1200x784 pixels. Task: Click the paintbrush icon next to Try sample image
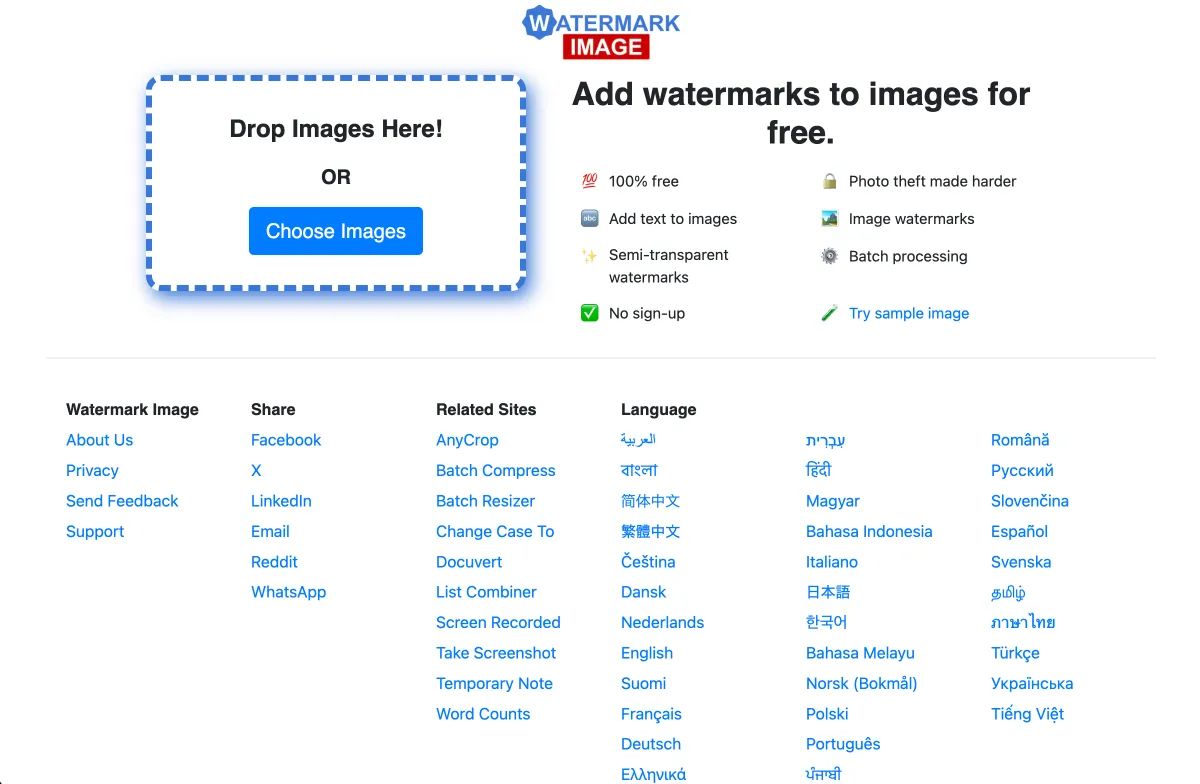(x=828, y=313)
